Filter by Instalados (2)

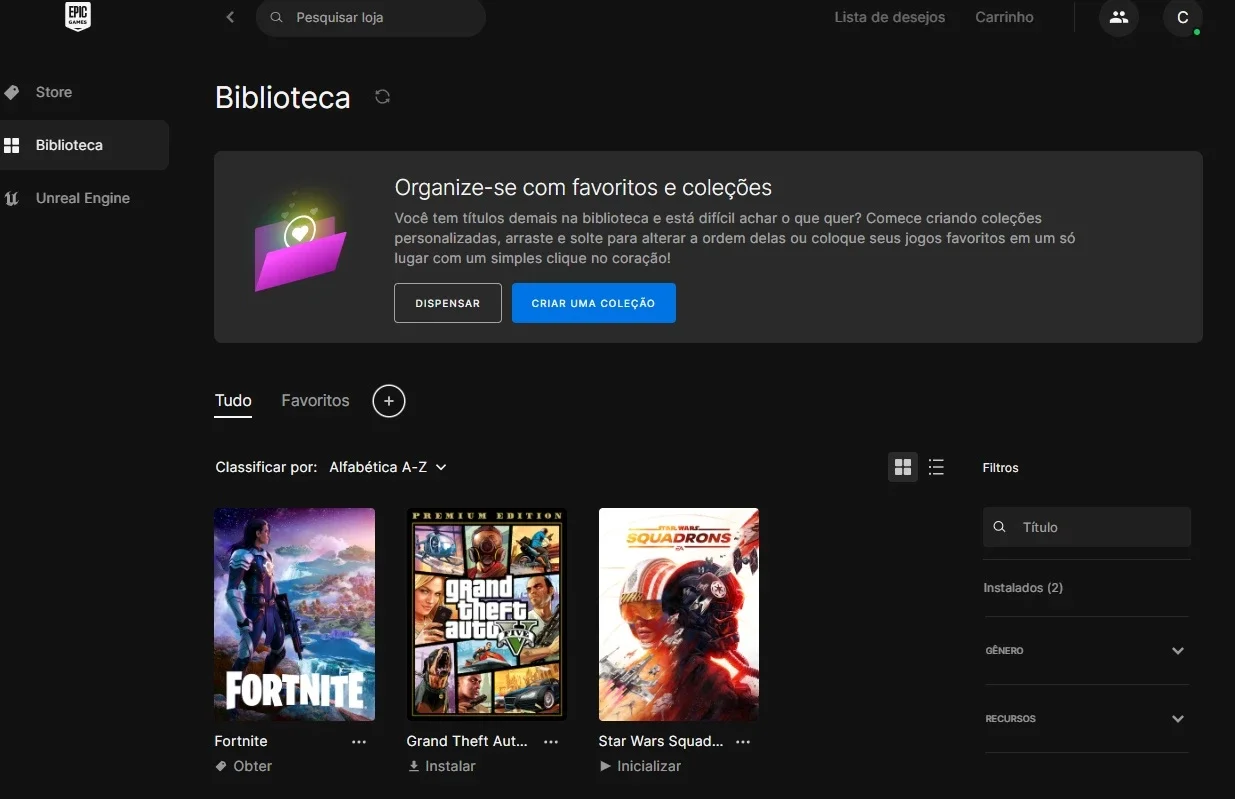[1023, 588]
